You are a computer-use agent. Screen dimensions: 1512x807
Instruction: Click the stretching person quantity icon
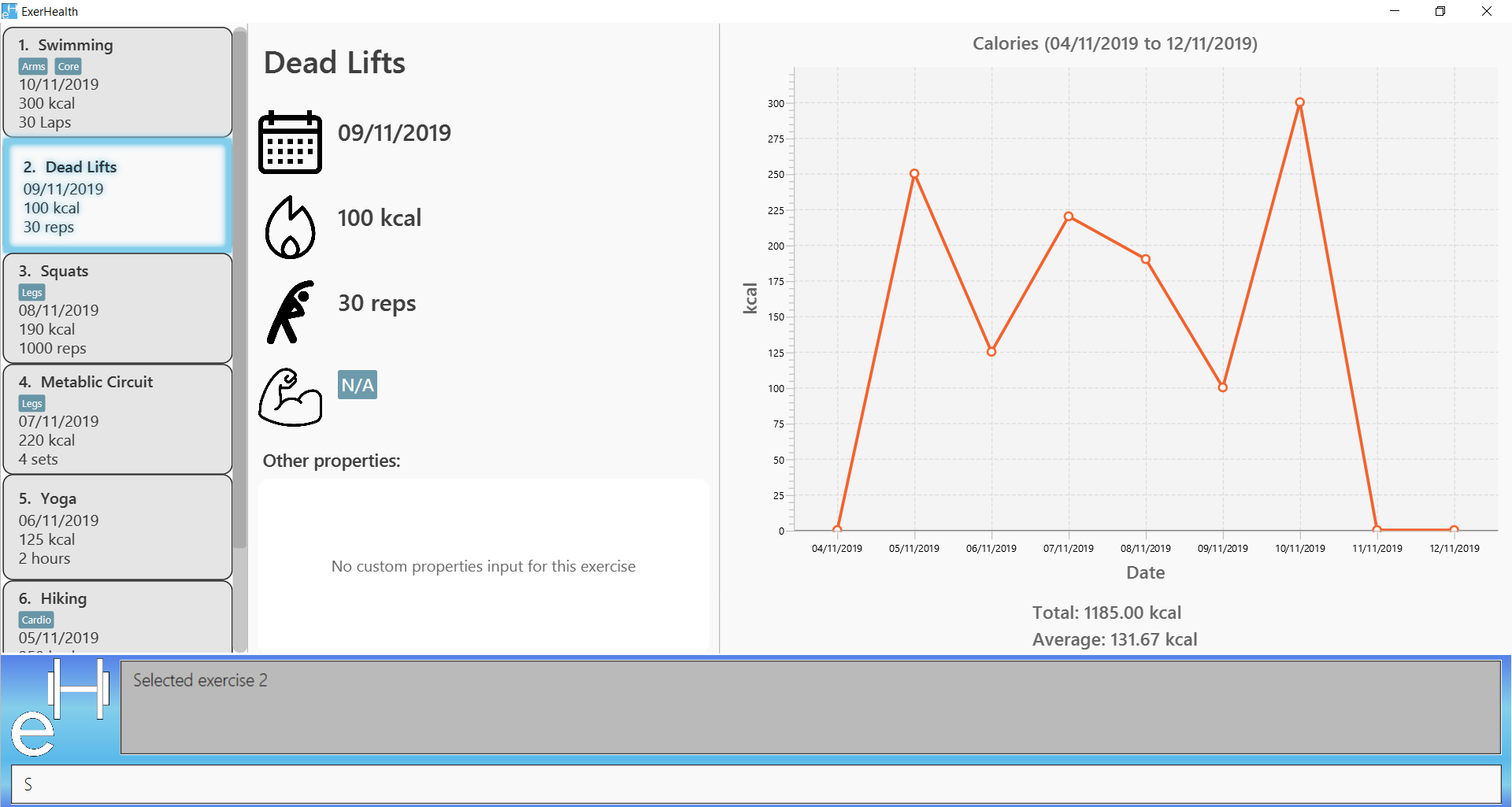click(x=291, y=312)
